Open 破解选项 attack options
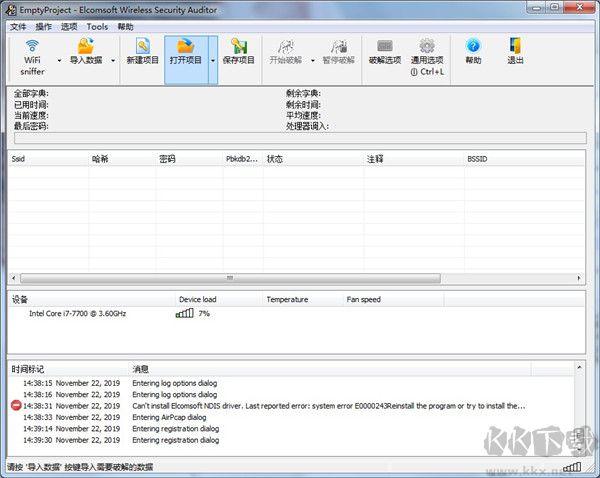600x478 pixels. click(x=385, y=52)
